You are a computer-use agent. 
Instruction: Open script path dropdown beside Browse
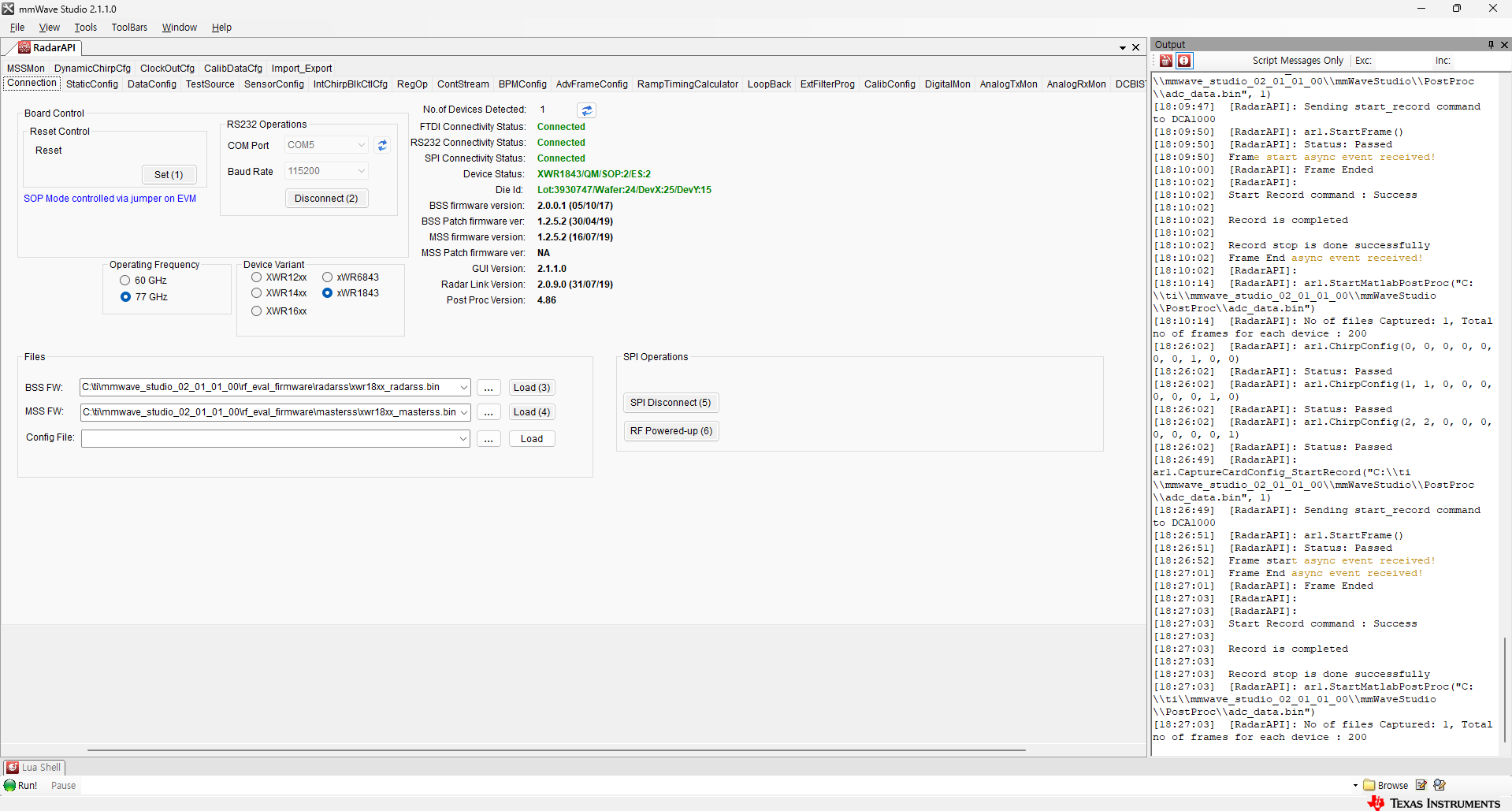coord(1356,785)
